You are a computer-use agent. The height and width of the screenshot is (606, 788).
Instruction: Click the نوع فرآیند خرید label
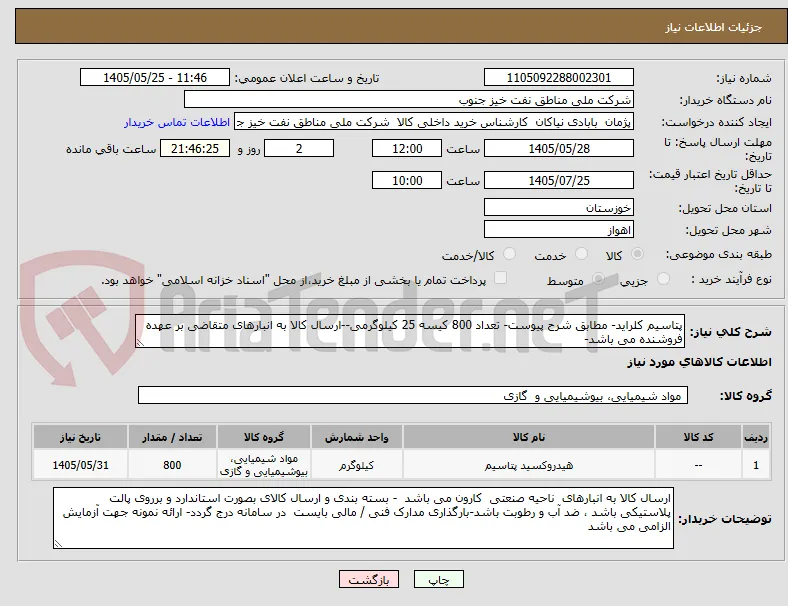click(731, 279)
